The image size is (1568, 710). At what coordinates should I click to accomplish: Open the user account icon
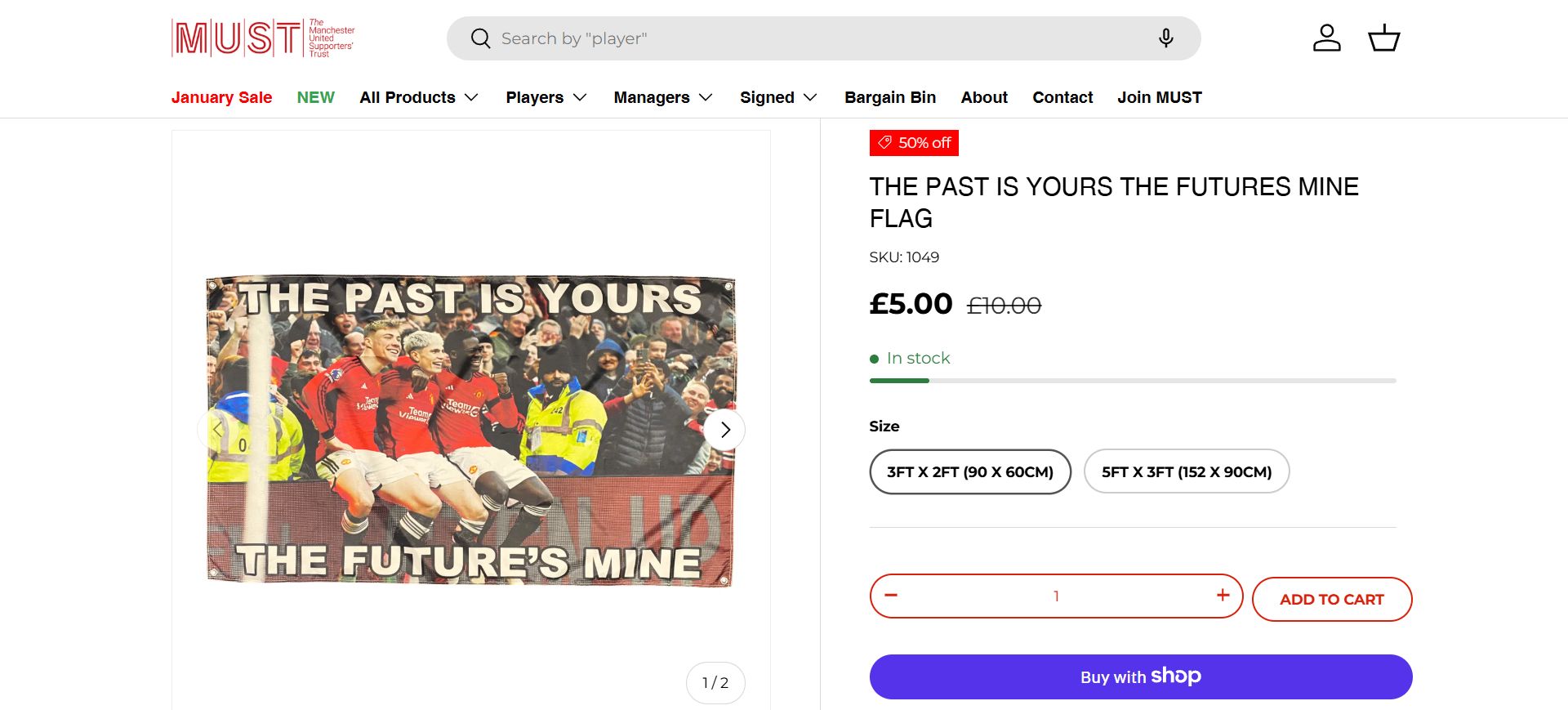coord(1326,38)
